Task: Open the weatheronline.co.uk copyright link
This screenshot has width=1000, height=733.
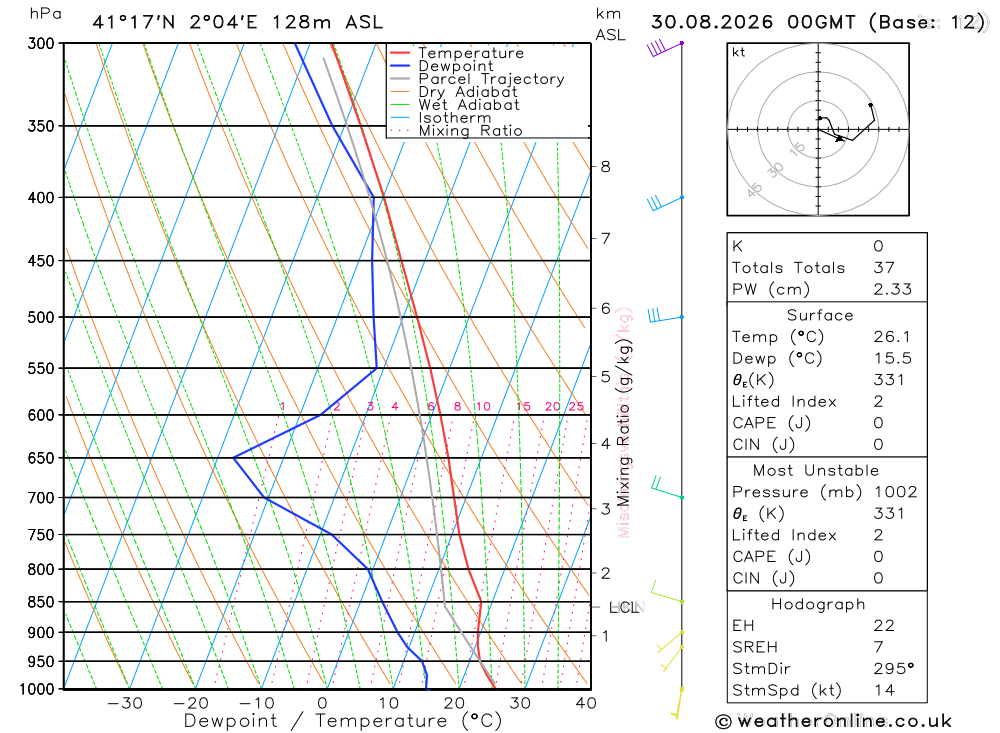Action: [x=834, y=722]
